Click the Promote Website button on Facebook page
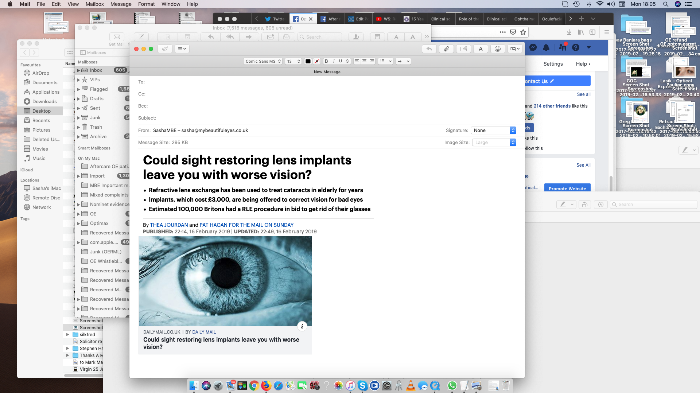The height and width of the screenshot is (393, 700). click(x=567, y=188)
